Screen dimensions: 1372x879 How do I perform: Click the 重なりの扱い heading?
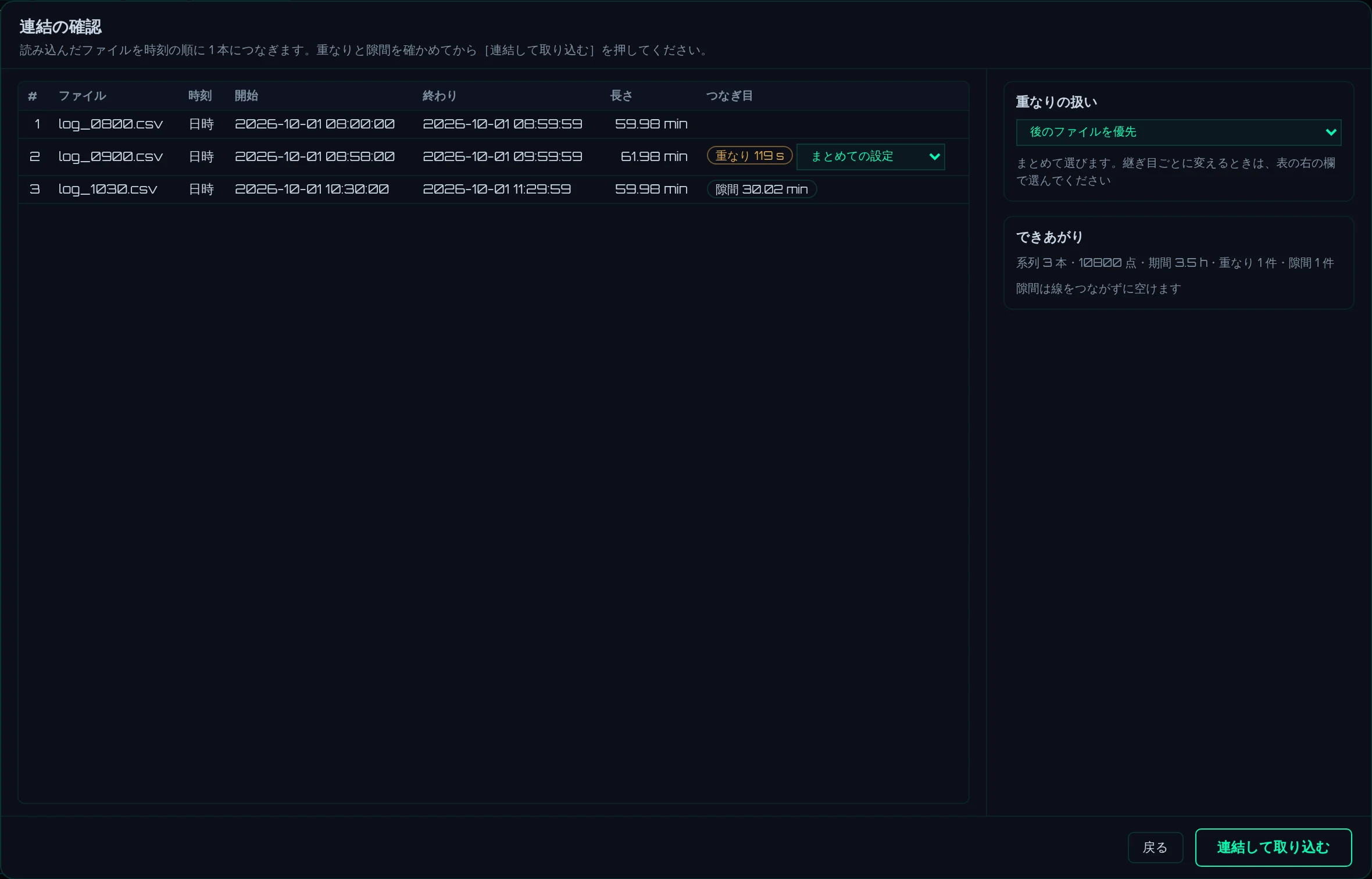tap(1056, 102)
